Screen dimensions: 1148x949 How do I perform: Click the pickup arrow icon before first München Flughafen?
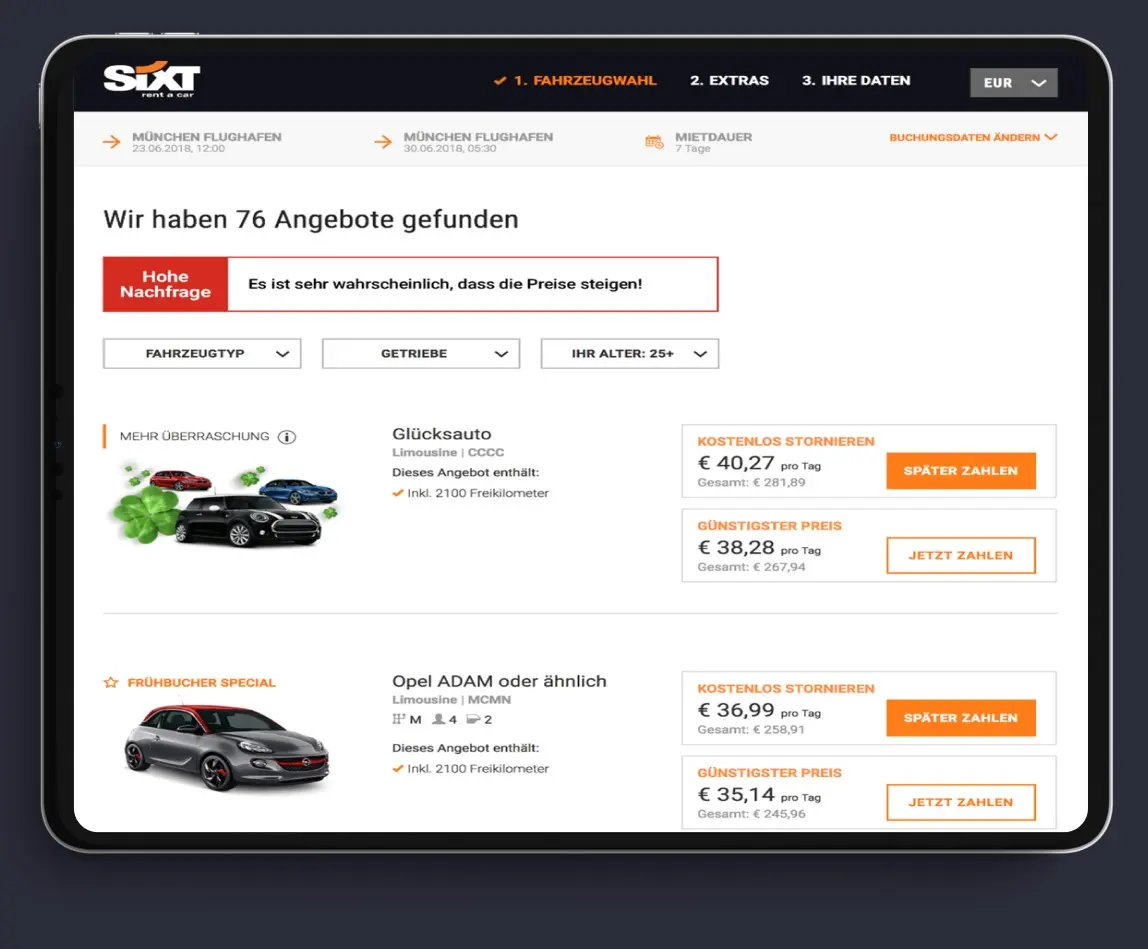[x=111, y=141]
